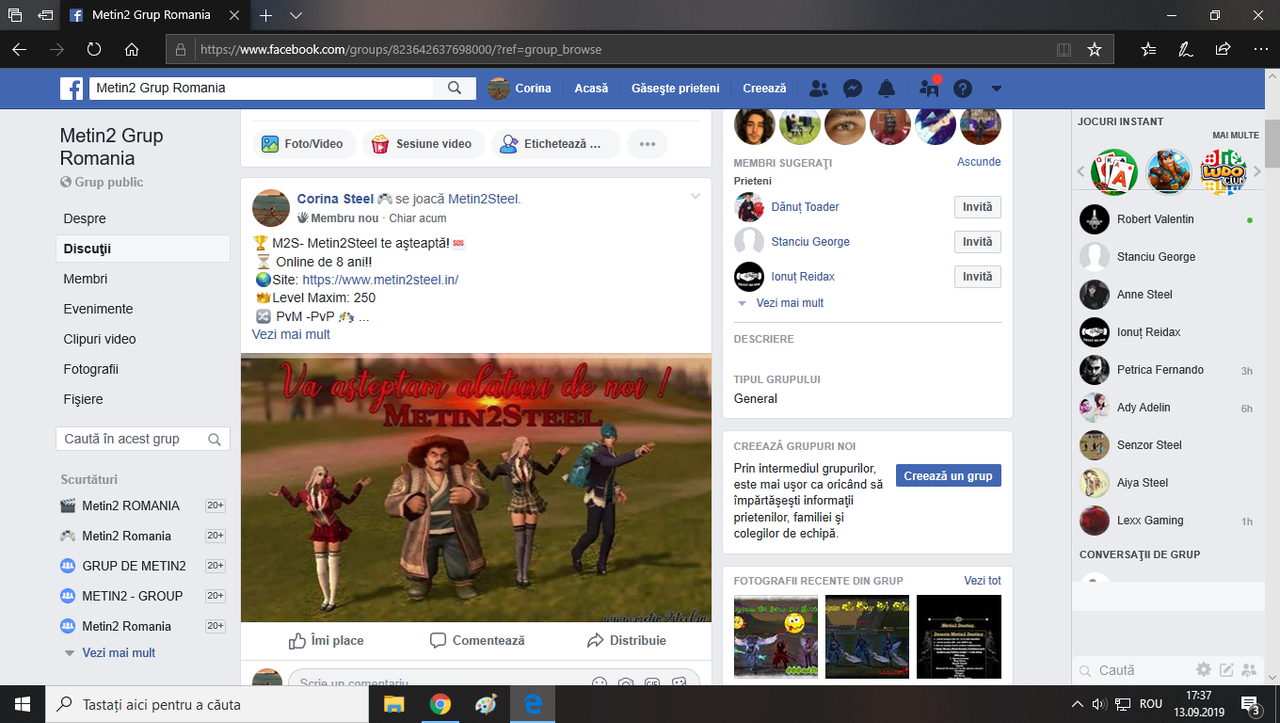Screen dimensions: 1280x723
Task: Open the Găsește prieteni link
Action: pos(675,88)
